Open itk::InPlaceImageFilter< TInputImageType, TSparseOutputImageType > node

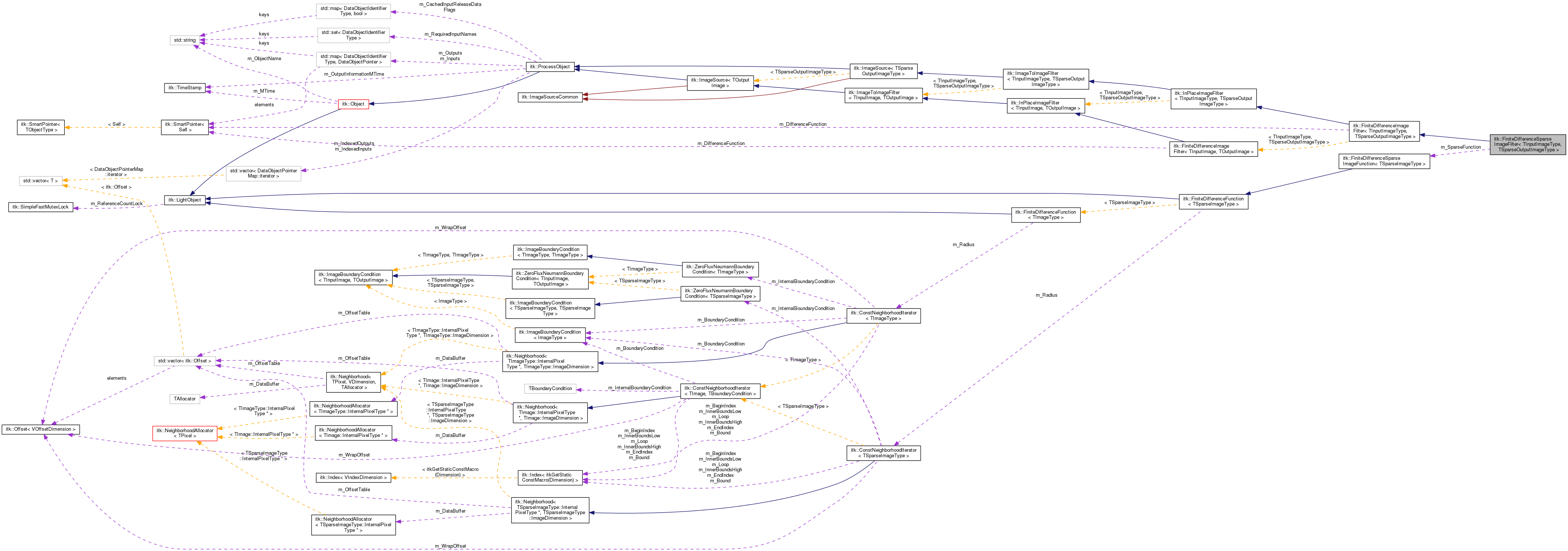(x=1213, y=99)
